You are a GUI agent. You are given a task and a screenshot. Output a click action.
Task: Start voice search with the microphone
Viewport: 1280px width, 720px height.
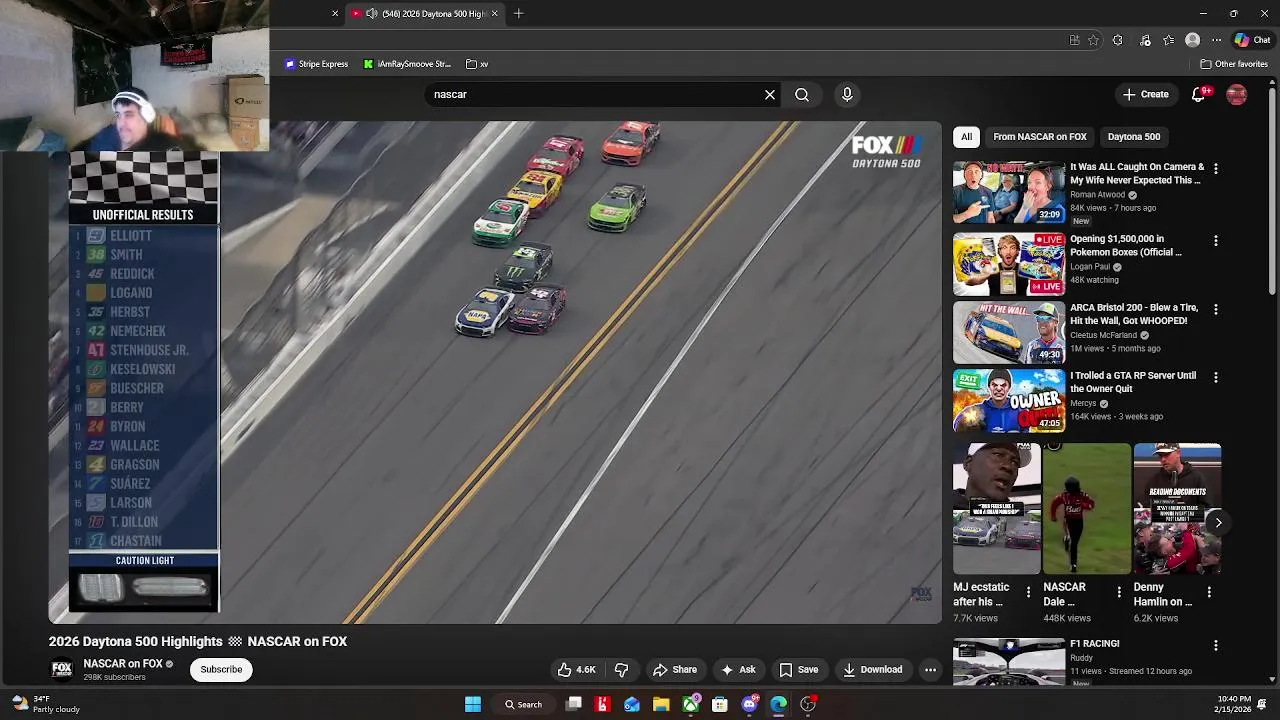tap(847, 94)
